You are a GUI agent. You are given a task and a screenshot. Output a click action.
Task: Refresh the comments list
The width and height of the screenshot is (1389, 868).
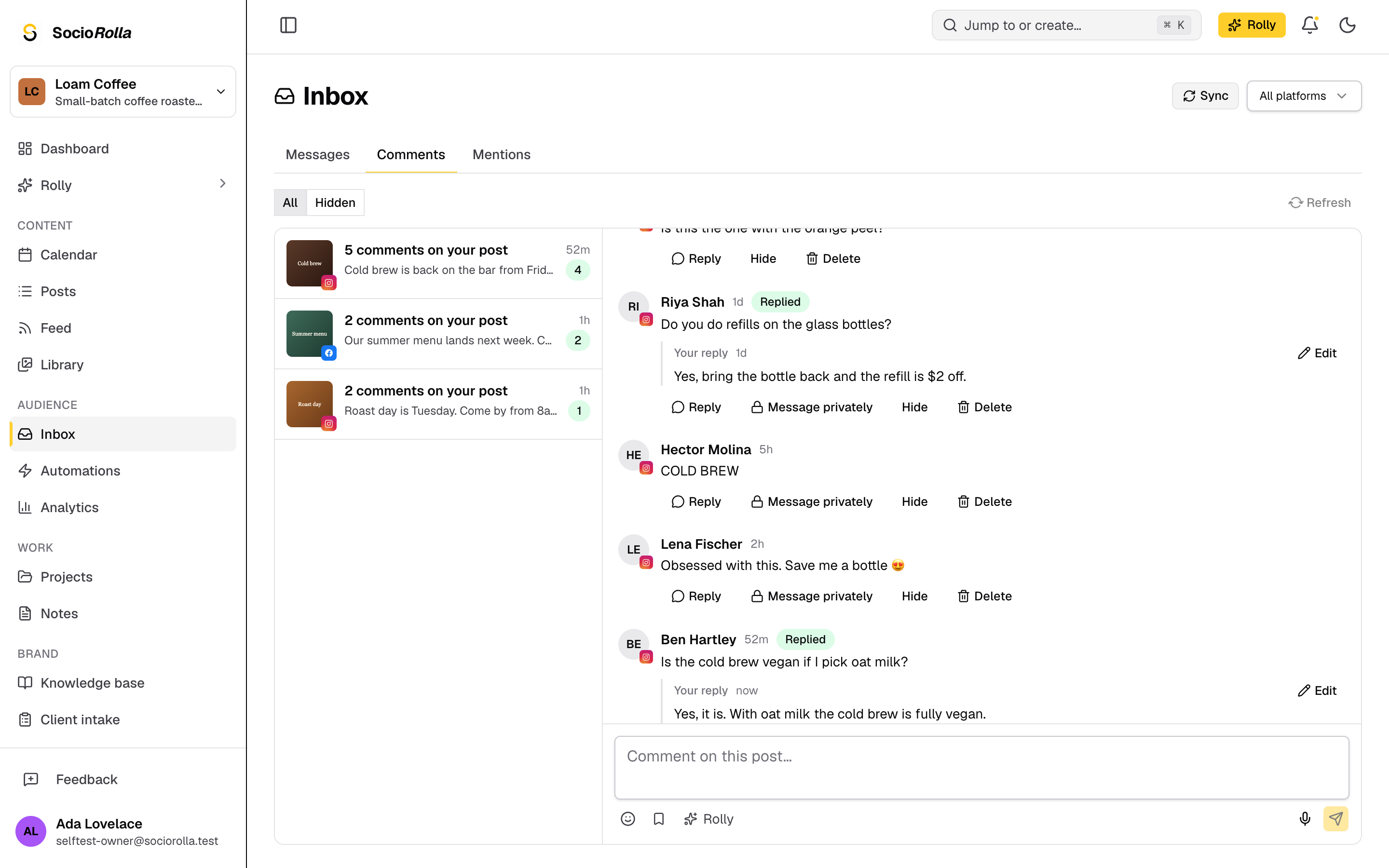click(1320, 203)
